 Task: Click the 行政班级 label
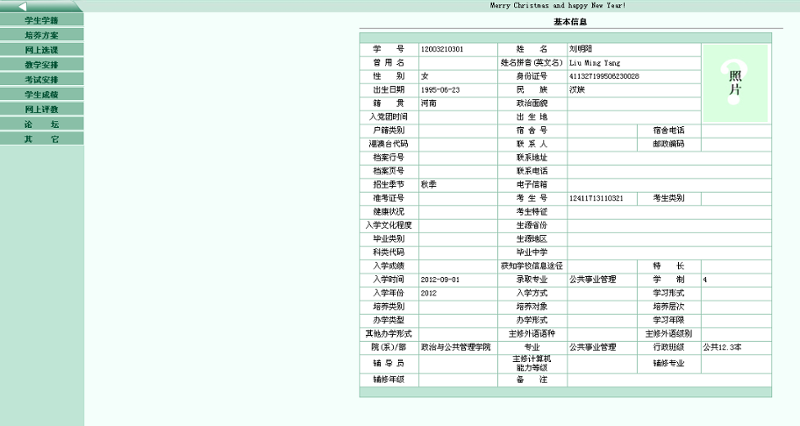point(669,347)
